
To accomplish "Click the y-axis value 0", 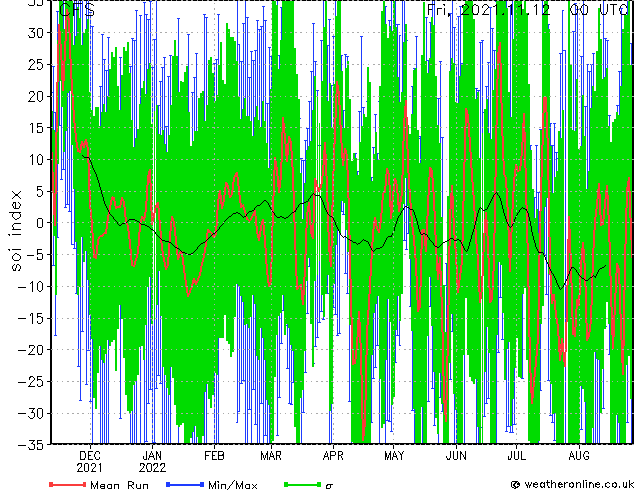I will [40, 223].
